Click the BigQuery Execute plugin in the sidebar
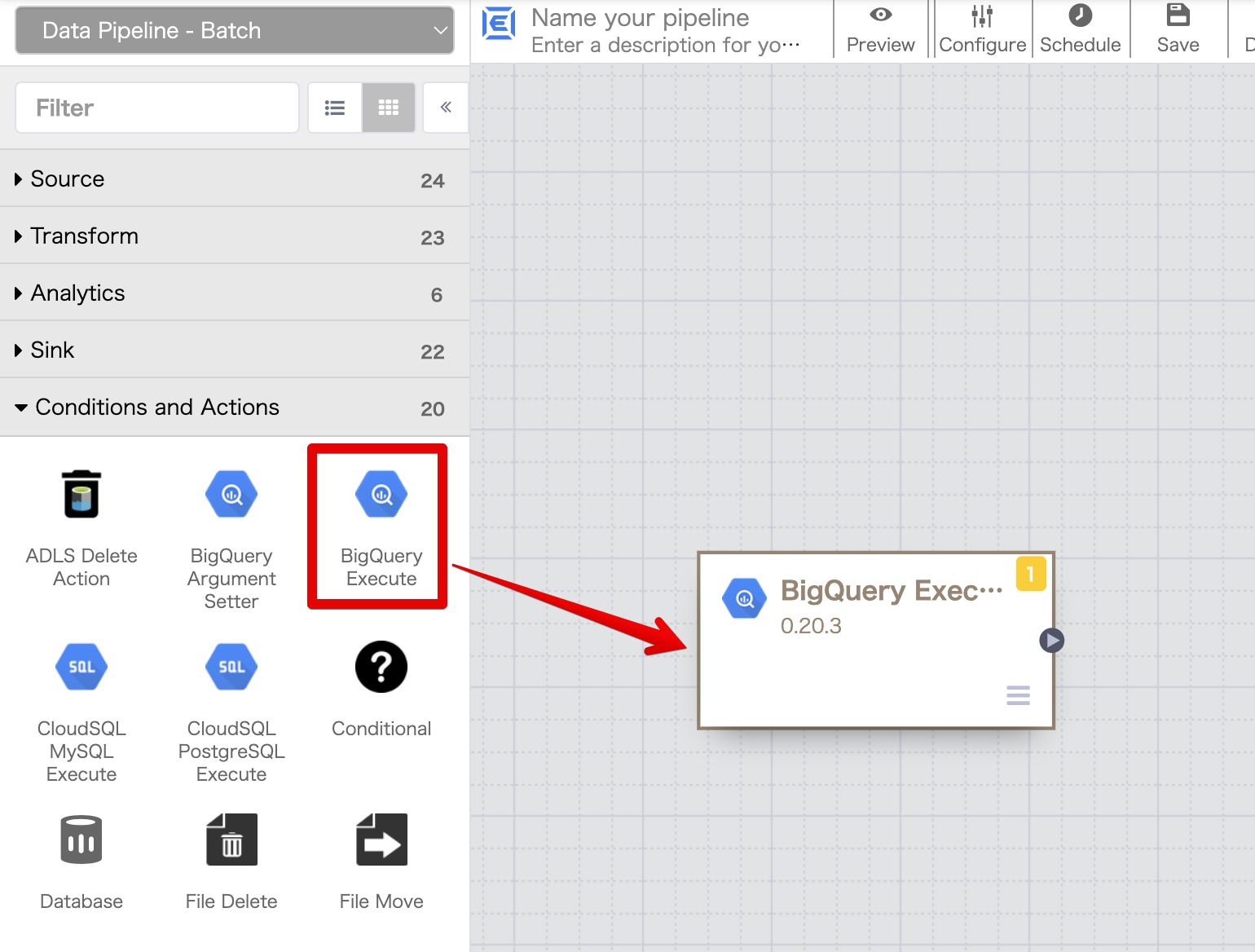The height and width of the screenshot is (952, 1255). 381,495
